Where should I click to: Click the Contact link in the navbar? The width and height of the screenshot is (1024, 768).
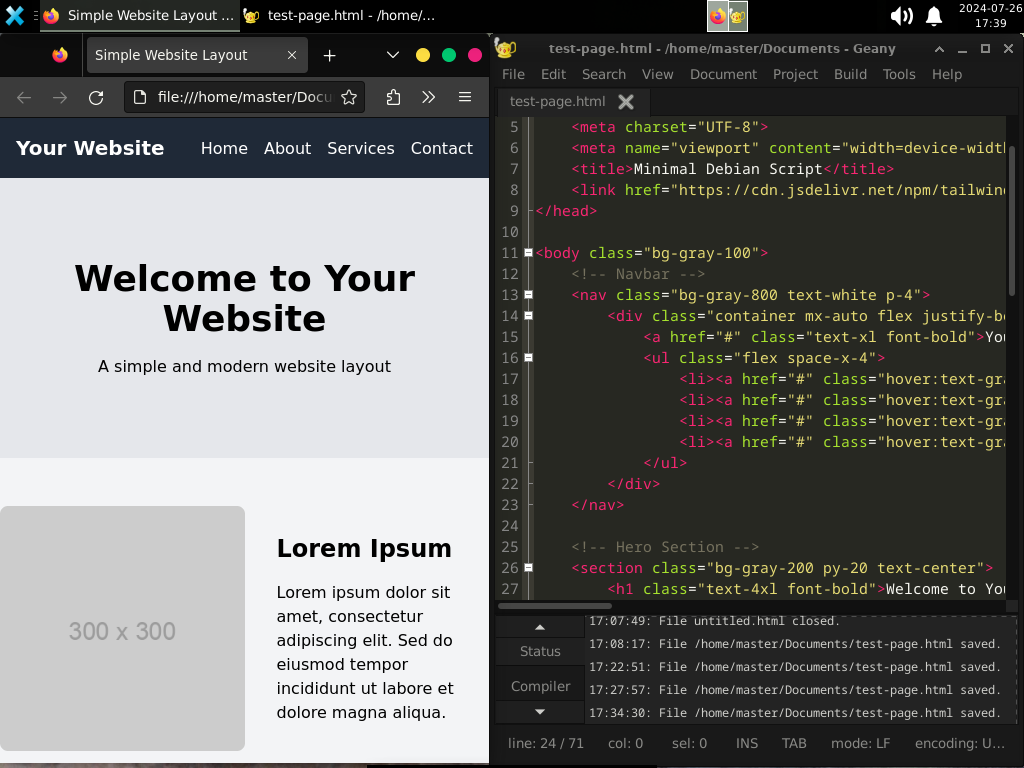[x=441, y=148]
